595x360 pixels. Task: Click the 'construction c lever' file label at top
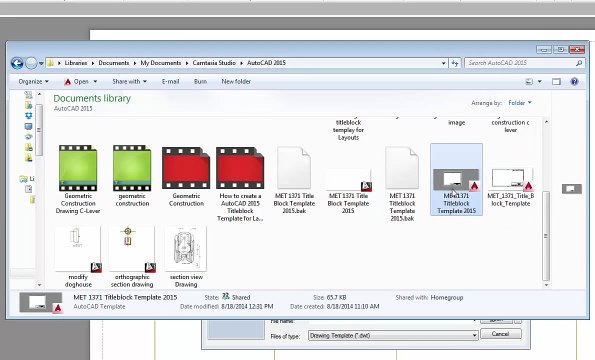[x=510, y=126]
